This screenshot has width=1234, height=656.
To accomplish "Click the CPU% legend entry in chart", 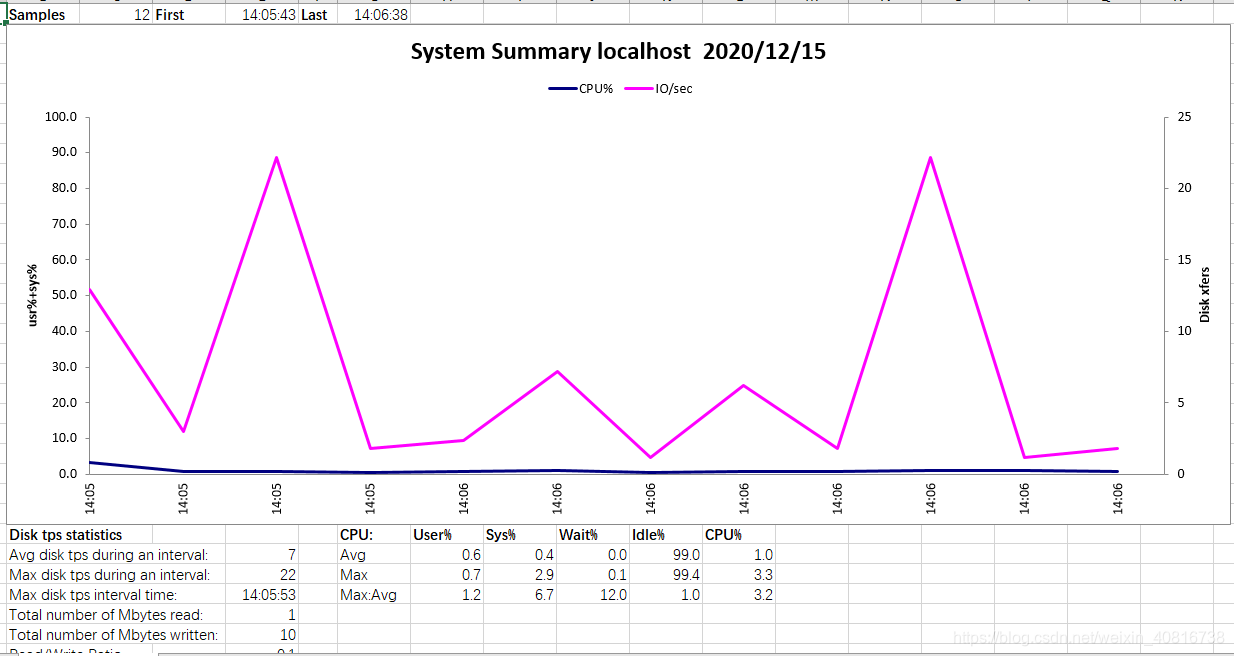I will [581, 89].
